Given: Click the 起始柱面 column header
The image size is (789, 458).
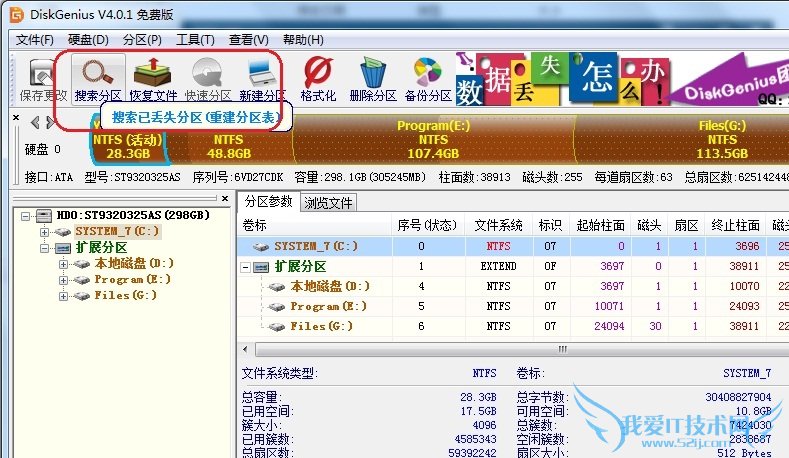Looking at the screenshot, I should click(x=600, y=225).
